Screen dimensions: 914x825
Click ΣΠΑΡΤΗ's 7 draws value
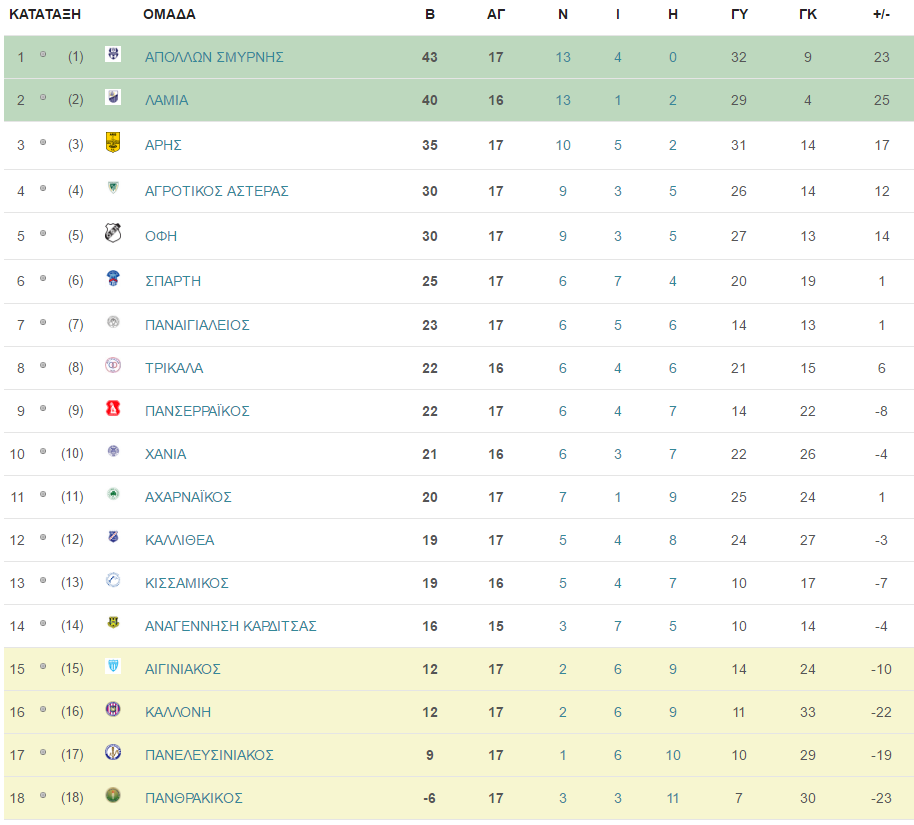pos(618,282)
